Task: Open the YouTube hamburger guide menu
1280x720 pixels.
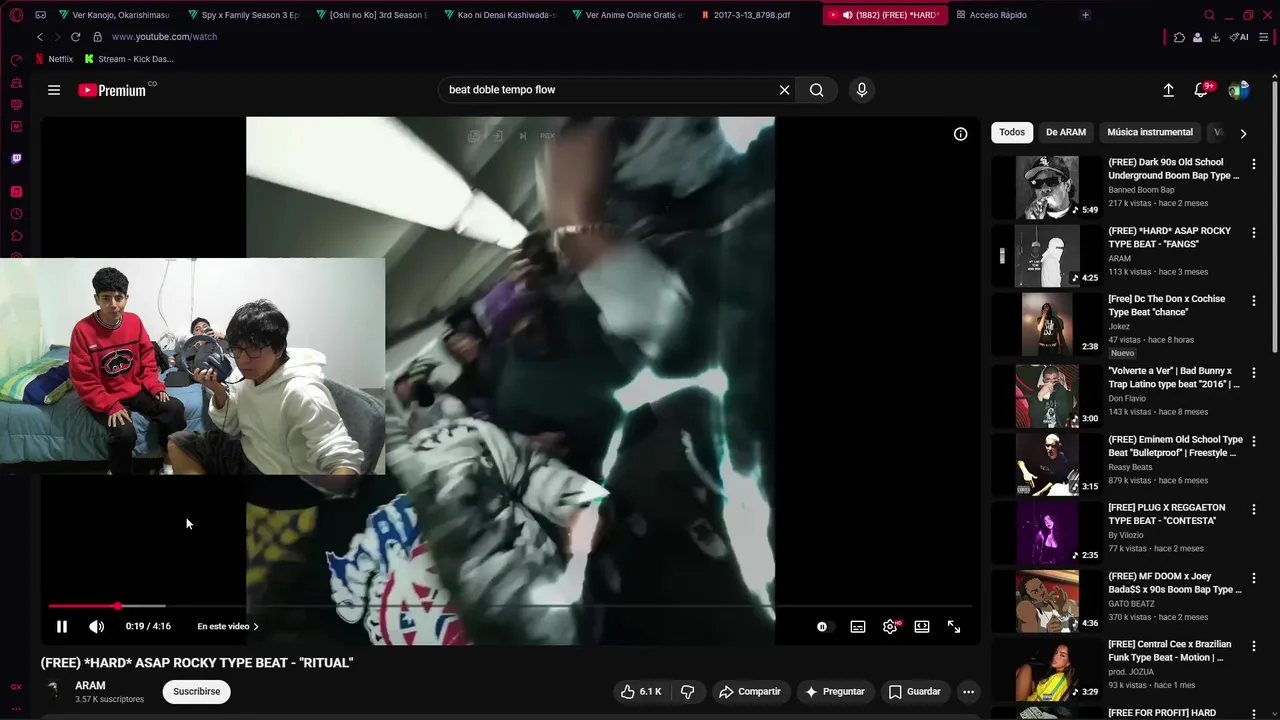Action: coord(54,90)
